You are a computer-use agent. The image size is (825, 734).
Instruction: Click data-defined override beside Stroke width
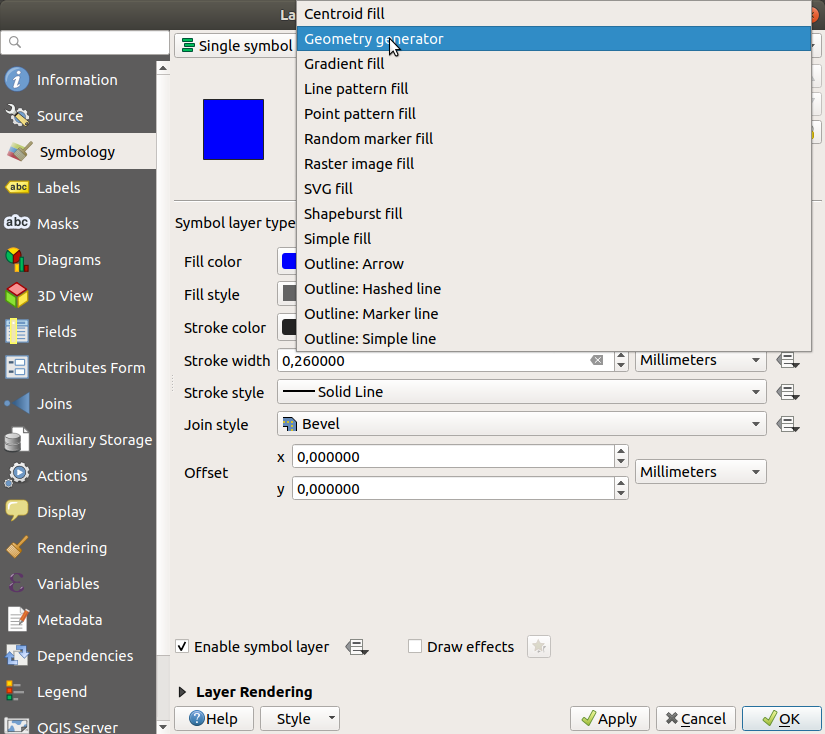[788, 361]
